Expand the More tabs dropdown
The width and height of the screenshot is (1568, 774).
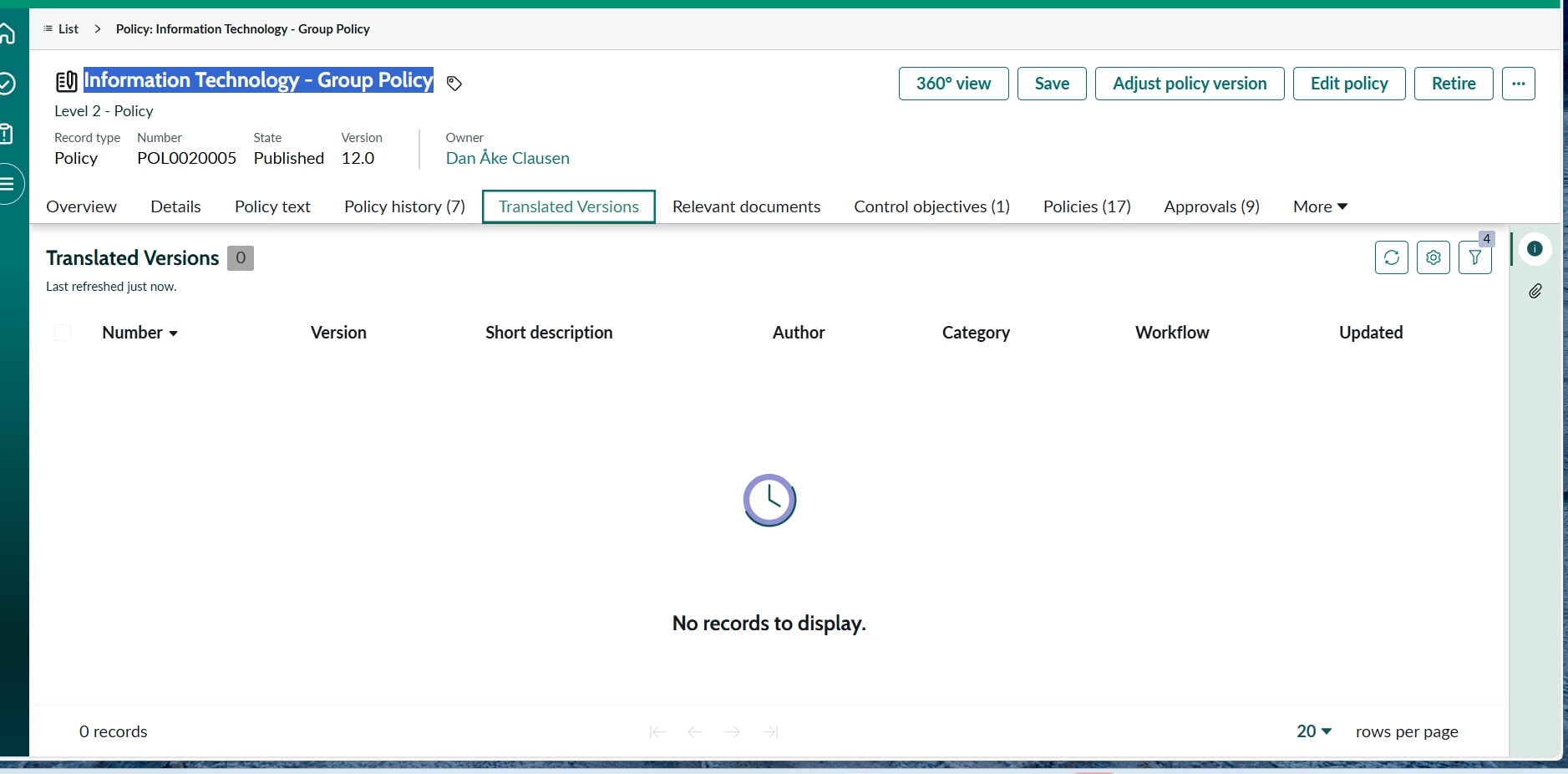click(x=1320, y=206)
